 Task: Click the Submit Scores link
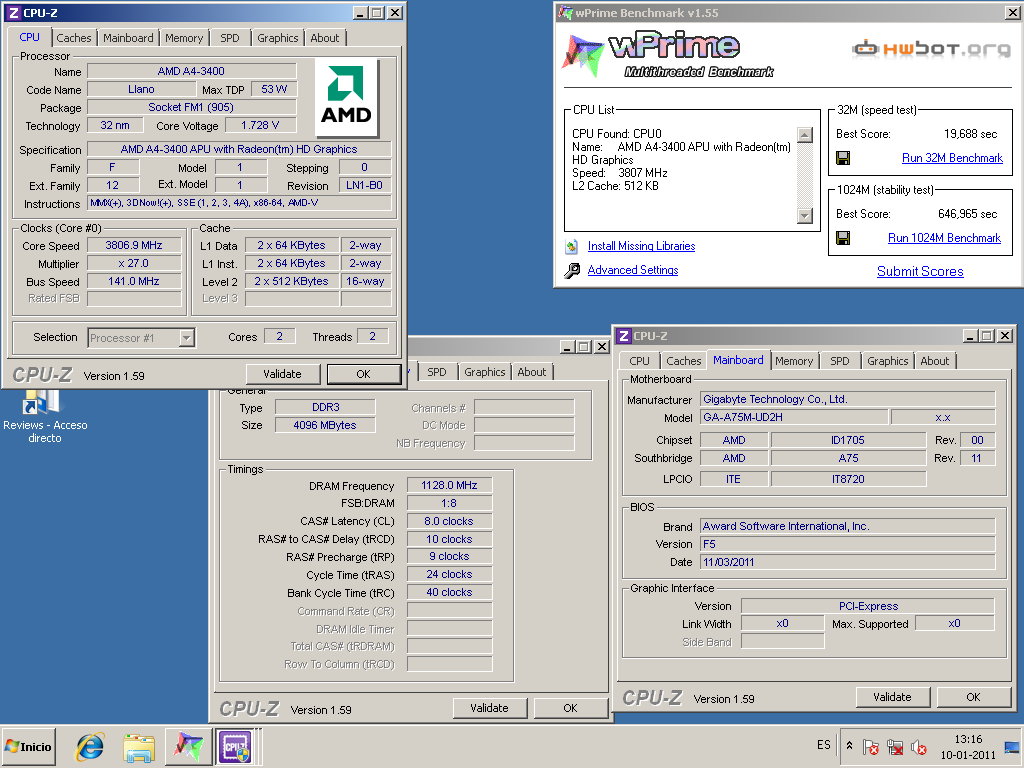[x=920, y=272]
